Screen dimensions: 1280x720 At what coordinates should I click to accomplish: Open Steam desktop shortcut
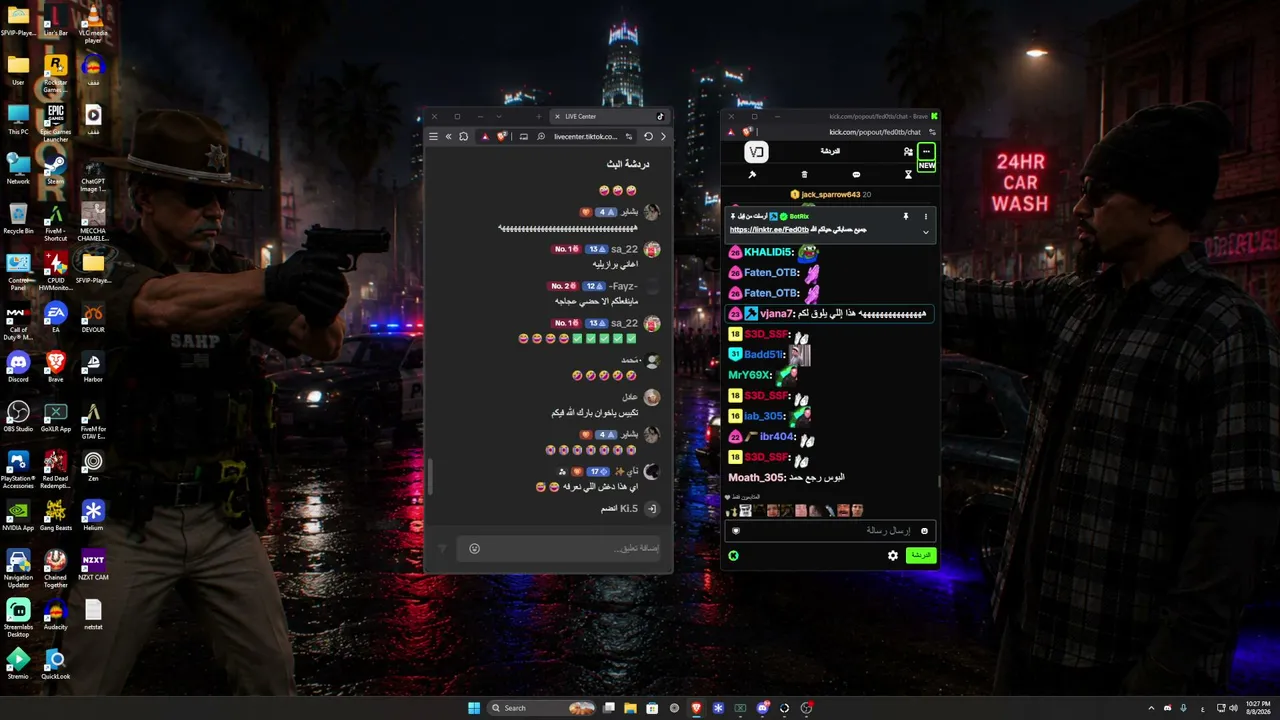click(55, 168)
